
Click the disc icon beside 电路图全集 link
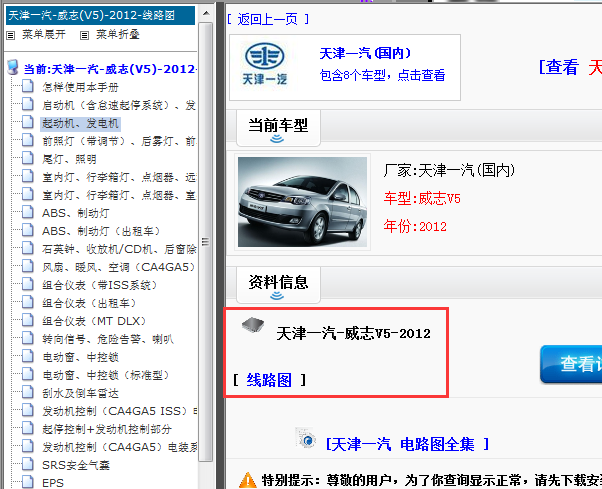(x=306, y=438)
